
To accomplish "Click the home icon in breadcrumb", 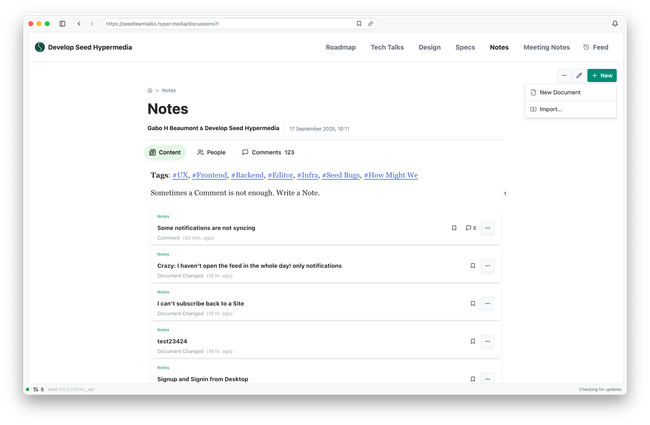I will pyautogui.click(x=150, y=90).
